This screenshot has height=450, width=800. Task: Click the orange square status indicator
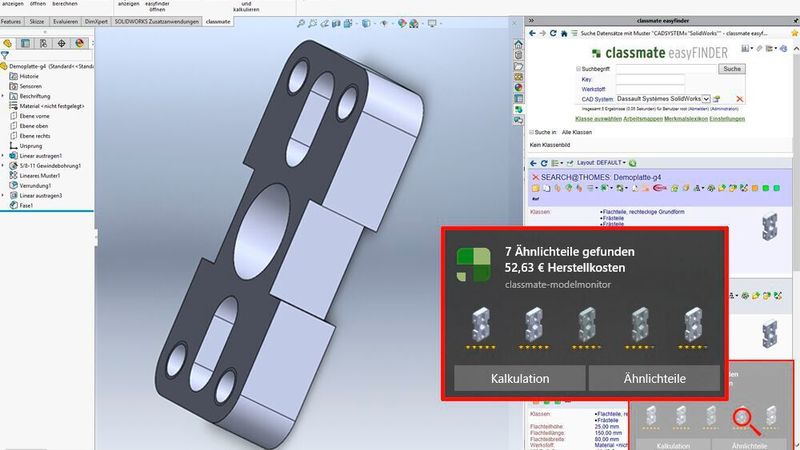coord(755,188)
